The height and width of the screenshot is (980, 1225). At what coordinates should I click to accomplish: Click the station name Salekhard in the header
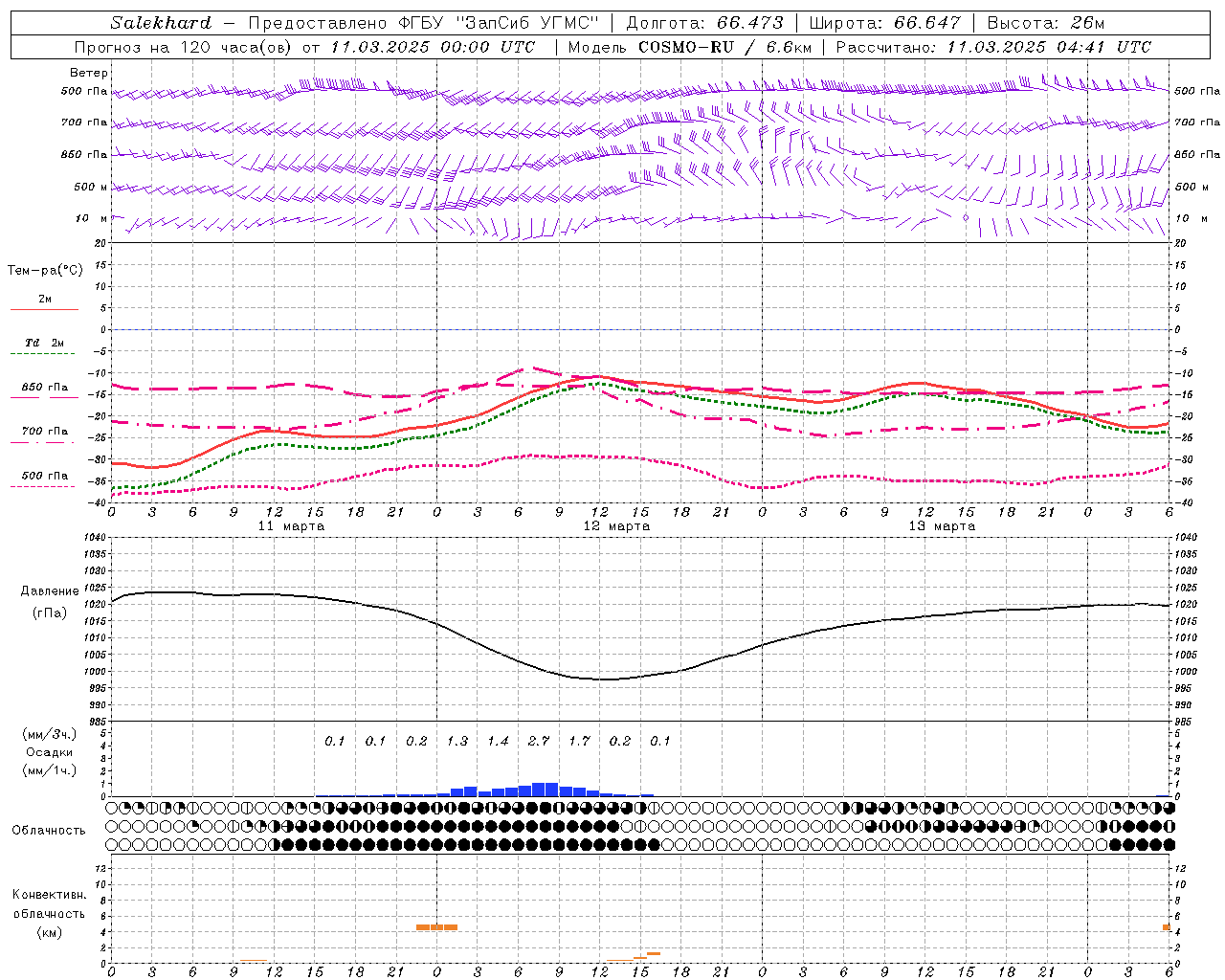pos(161,23)
